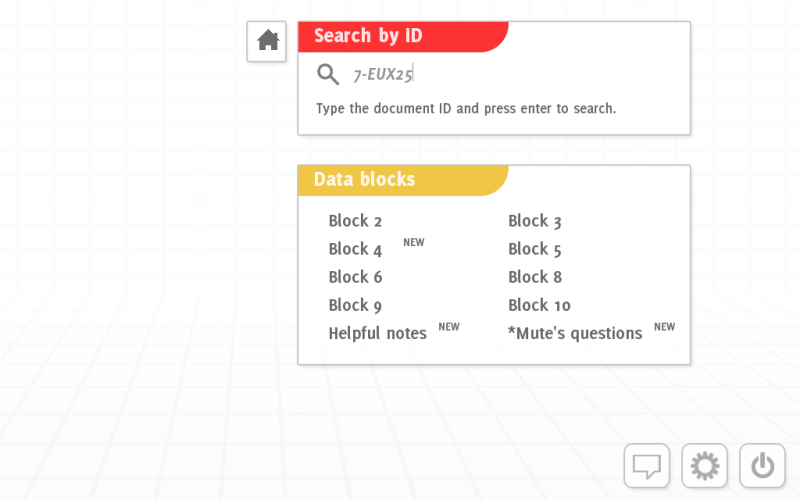Viewport: 800px width, 500px height.
Task: Open *Mute's questions block
Action: tap(575, 333)
